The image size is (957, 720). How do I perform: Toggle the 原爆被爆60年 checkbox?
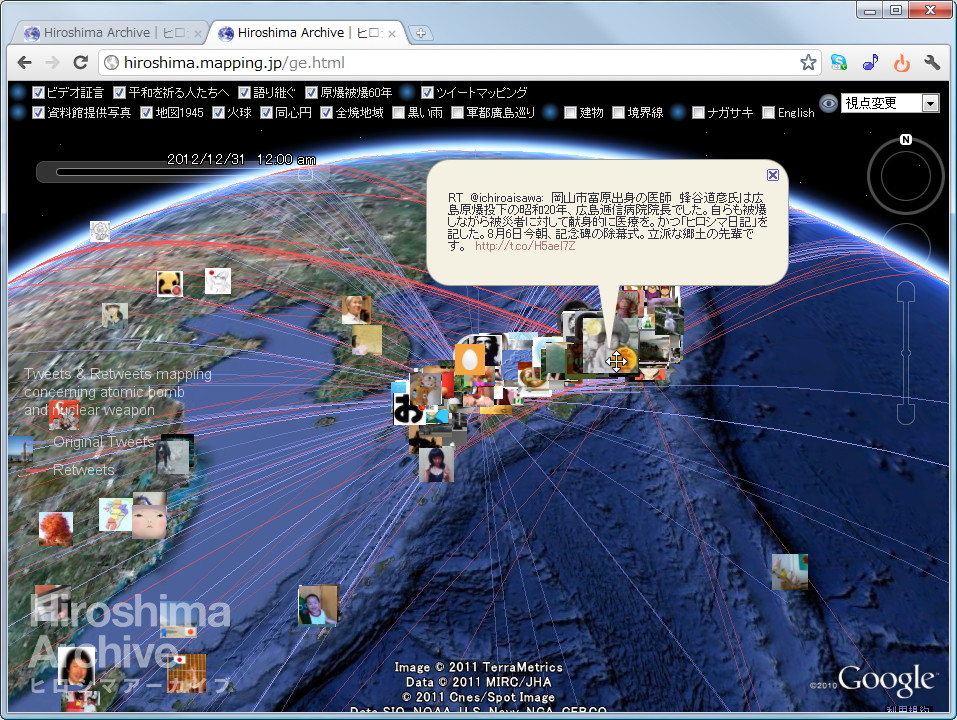(x=312, y=93)
